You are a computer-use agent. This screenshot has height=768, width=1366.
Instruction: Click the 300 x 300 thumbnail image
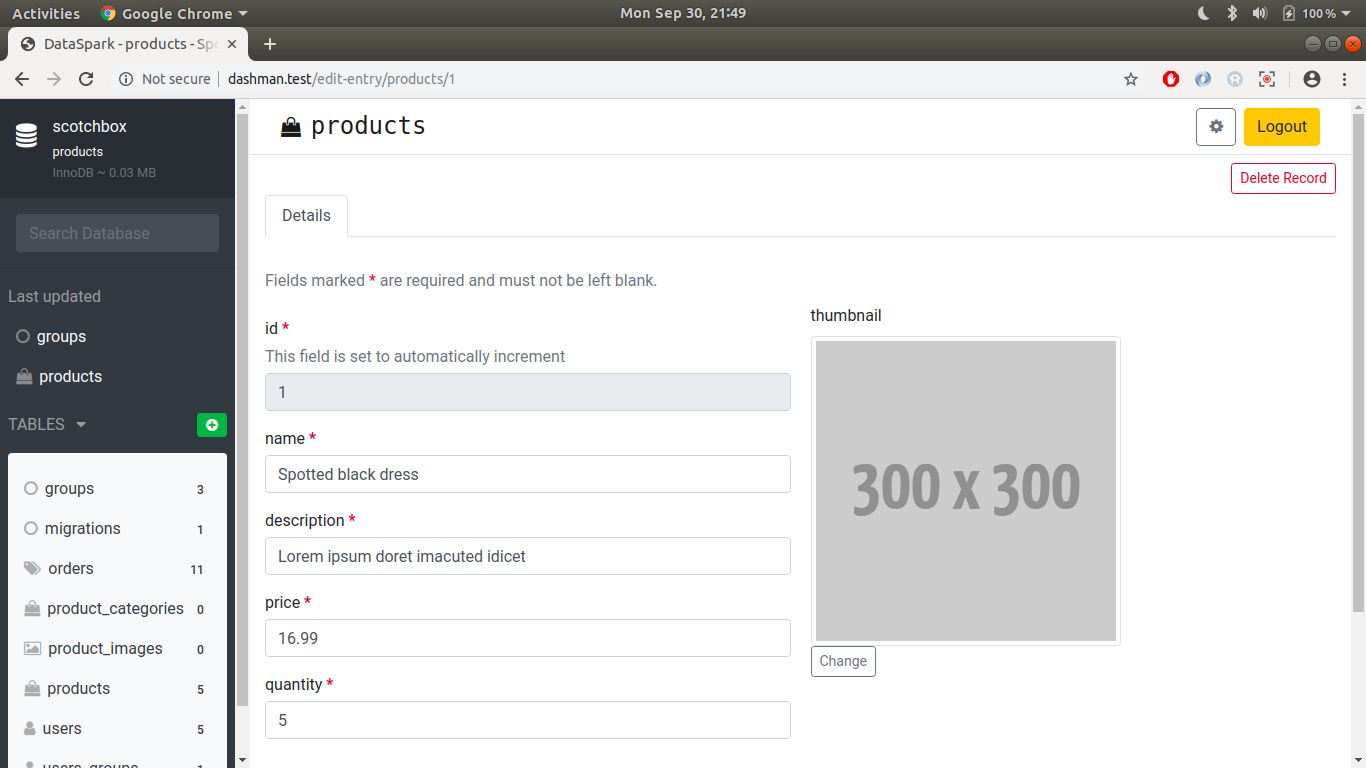click(965, 490)
